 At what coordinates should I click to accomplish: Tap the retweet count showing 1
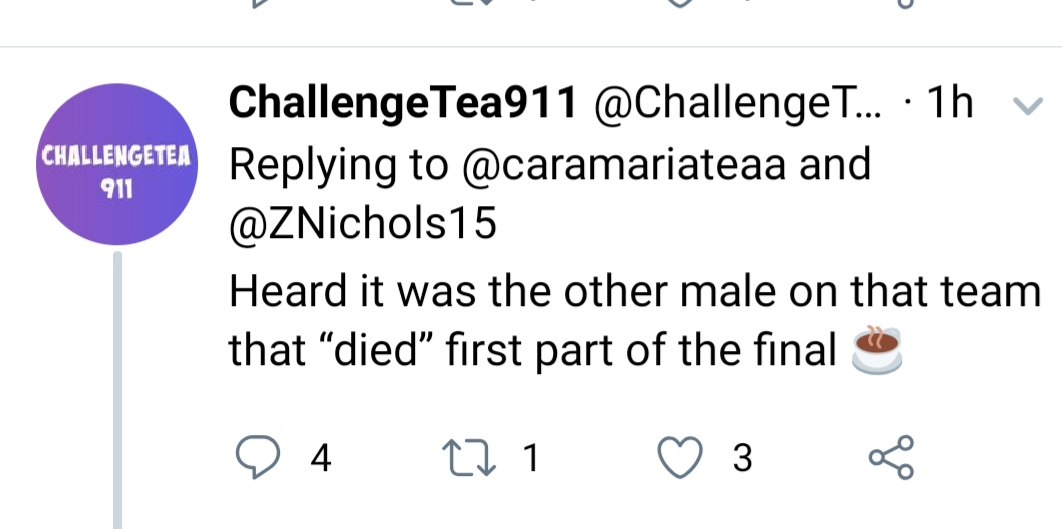point(532,458)
